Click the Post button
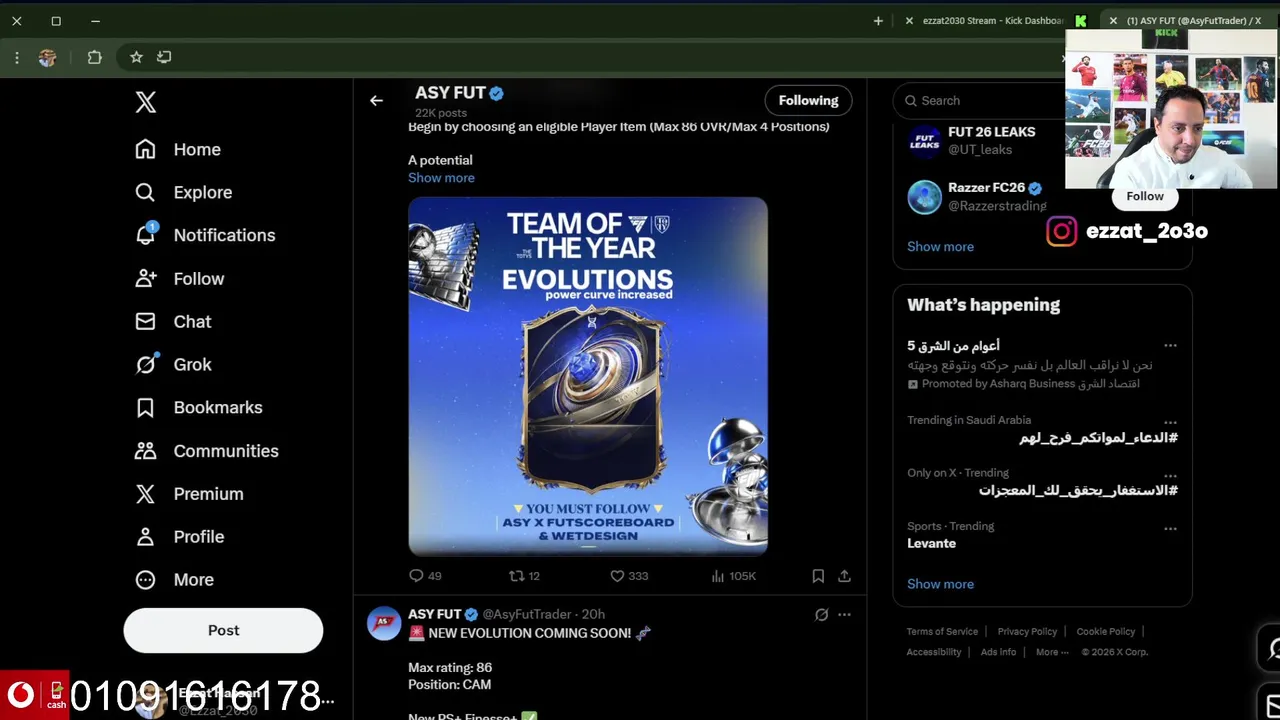This screenshot has width=1280, height=720. 223,630
